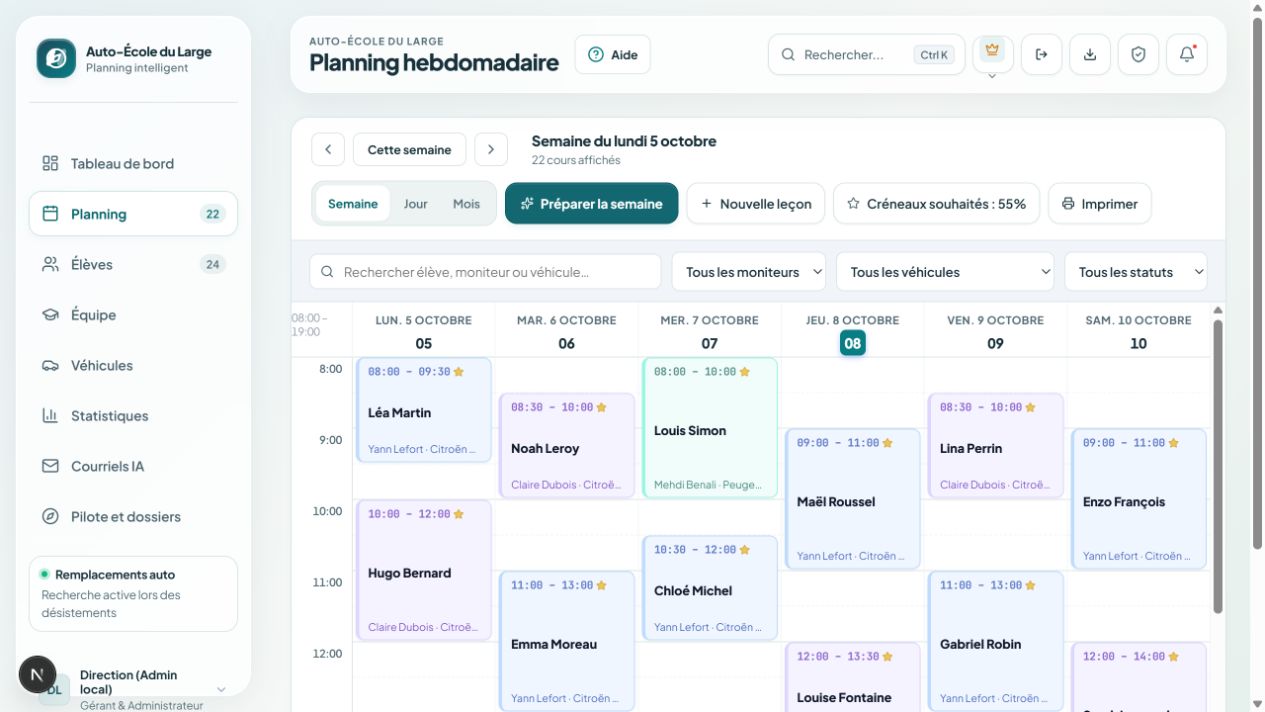
Task: Click the printer icon on Imprimer
Action: [1068, 204]
